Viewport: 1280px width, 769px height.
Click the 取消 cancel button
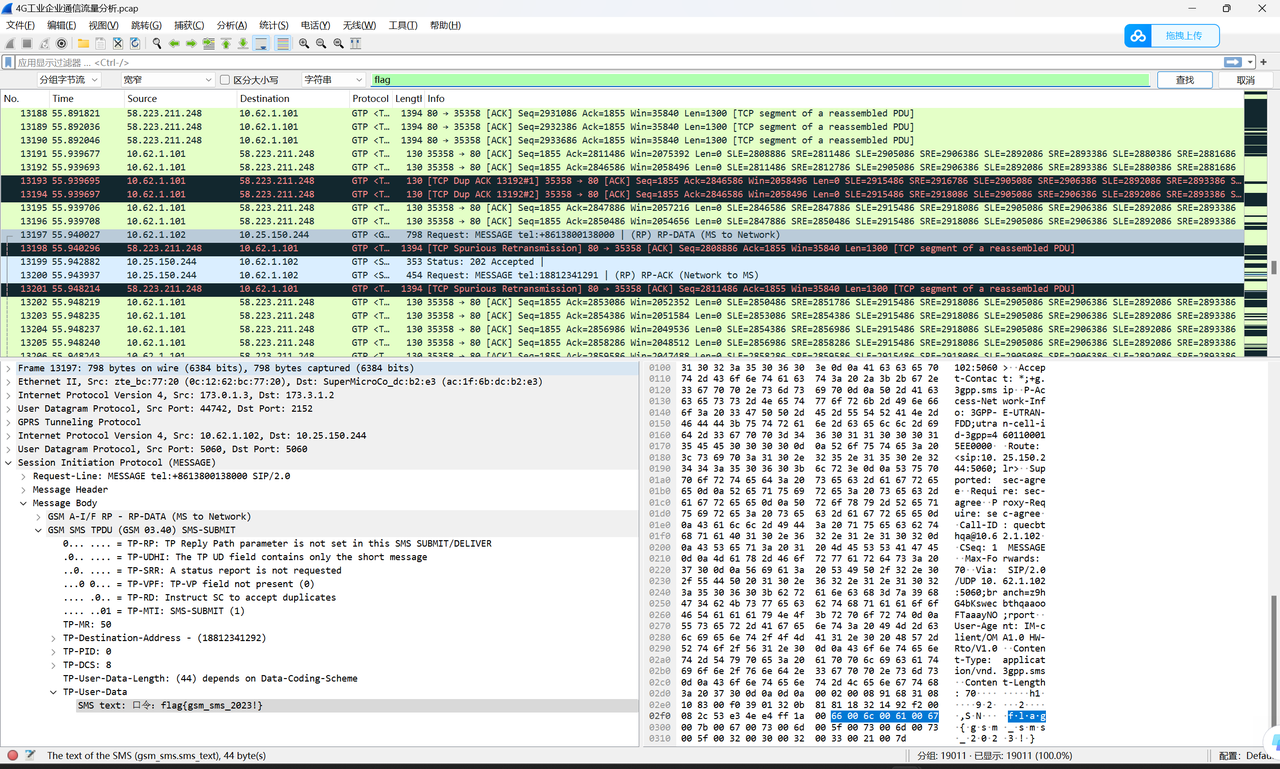point(1245,80)
